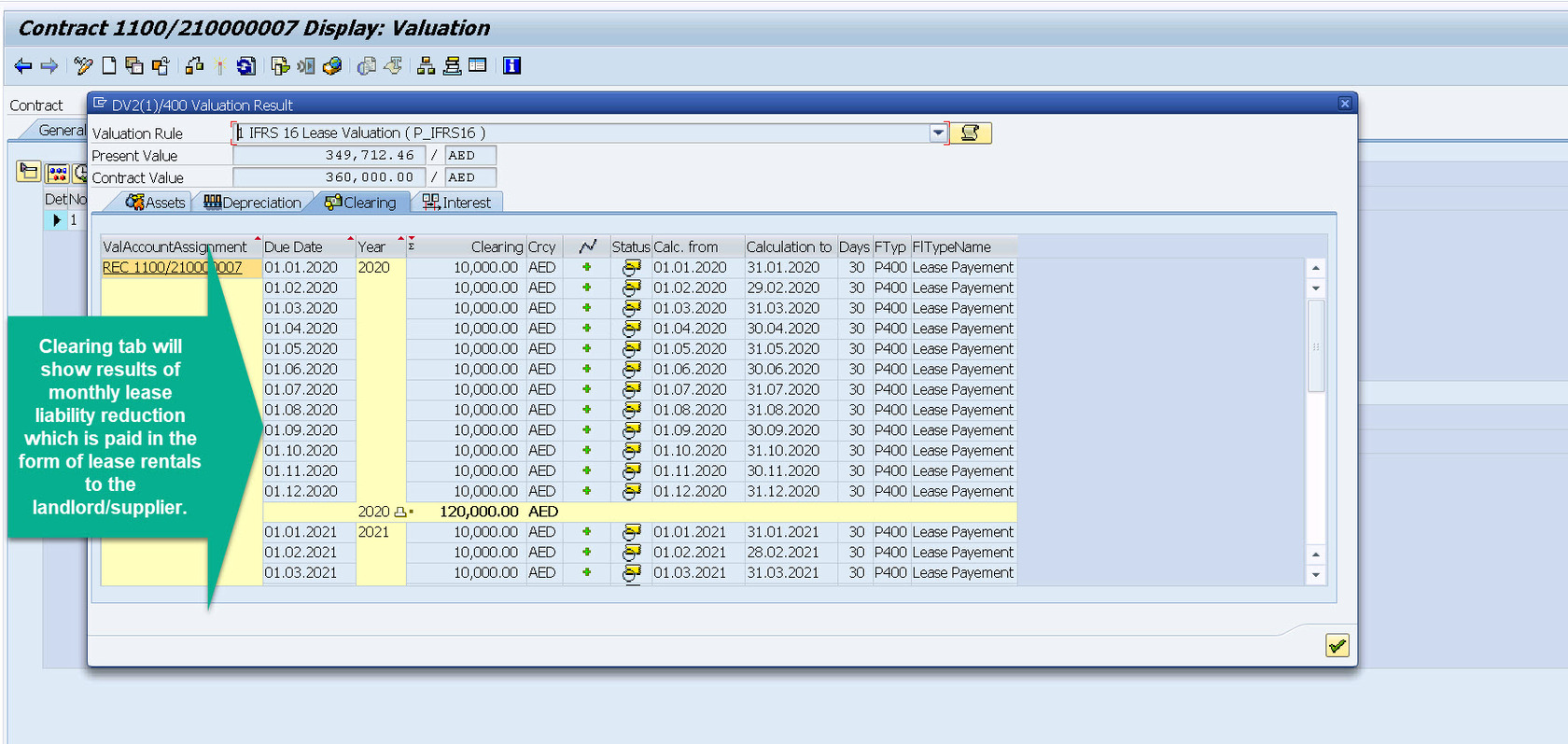1568x744 pixels.
Task: Switch to the Assets tab
Action: point(155,203)
